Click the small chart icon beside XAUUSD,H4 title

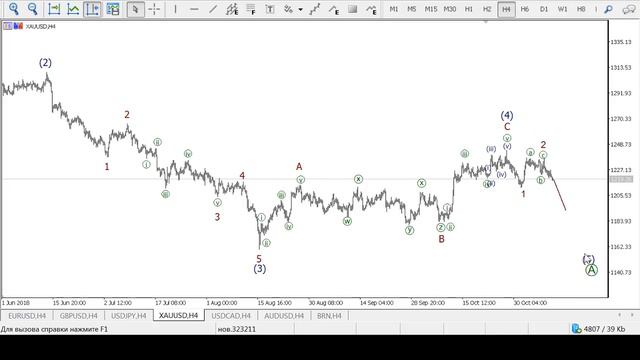(7, 26)
